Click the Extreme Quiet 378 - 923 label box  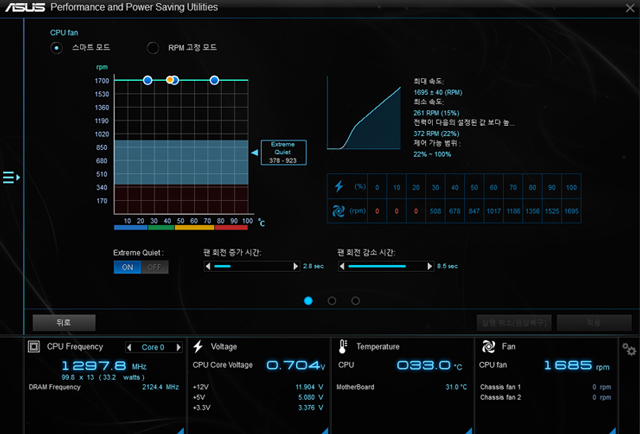pyautogui.click(x=283, y=152)
